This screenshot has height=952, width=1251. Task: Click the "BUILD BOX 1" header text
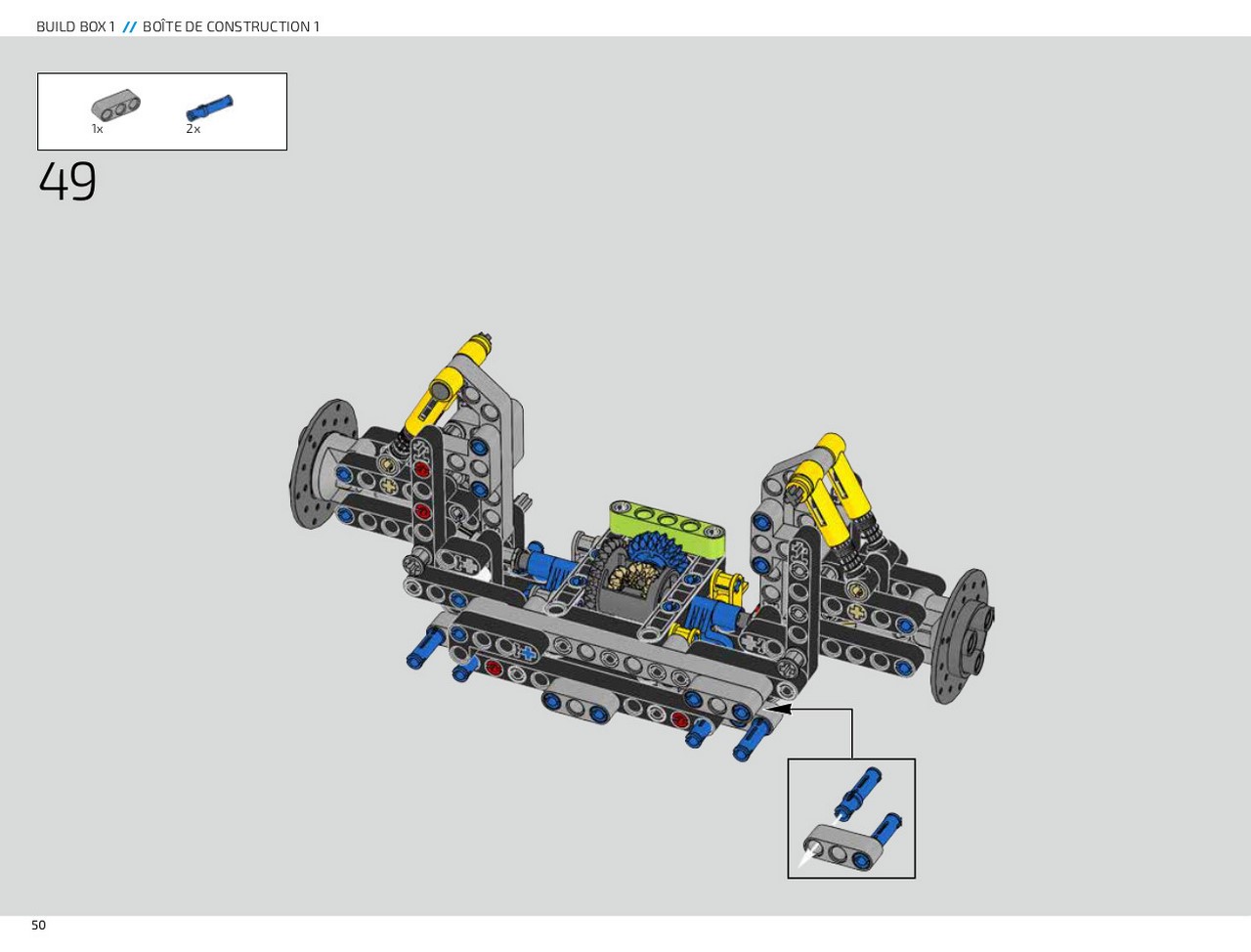[75, 26]
